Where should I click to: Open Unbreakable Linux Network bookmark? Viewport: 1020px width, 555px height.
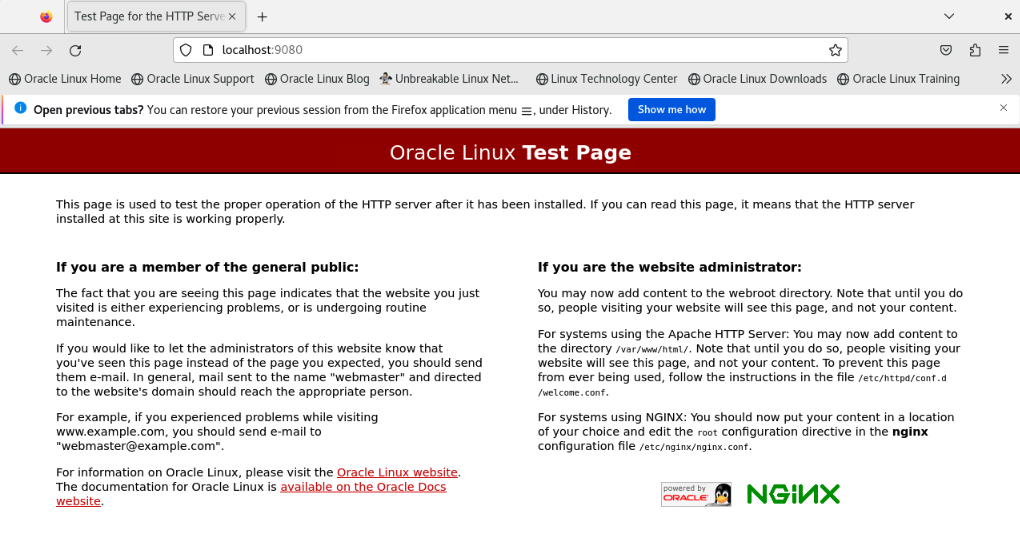click(x=449, y=79)
